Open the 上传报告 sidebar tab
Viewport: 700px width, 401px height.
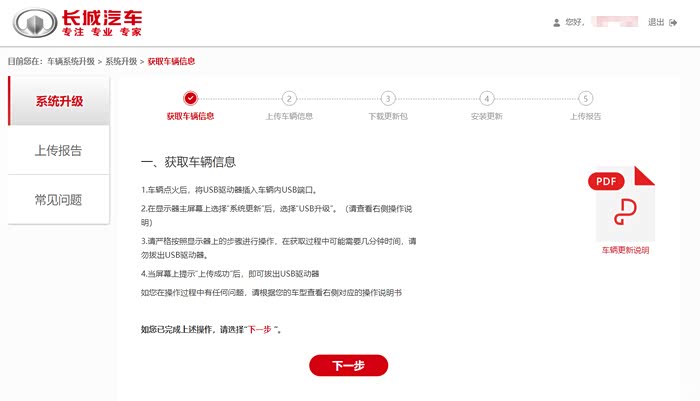click(59, 150)
